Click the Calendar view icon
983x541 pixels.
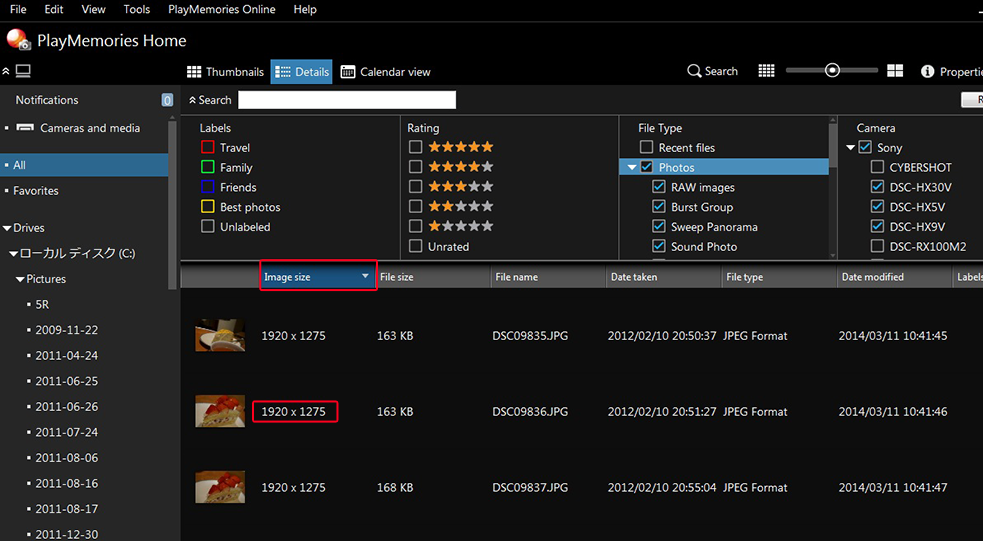347,71
